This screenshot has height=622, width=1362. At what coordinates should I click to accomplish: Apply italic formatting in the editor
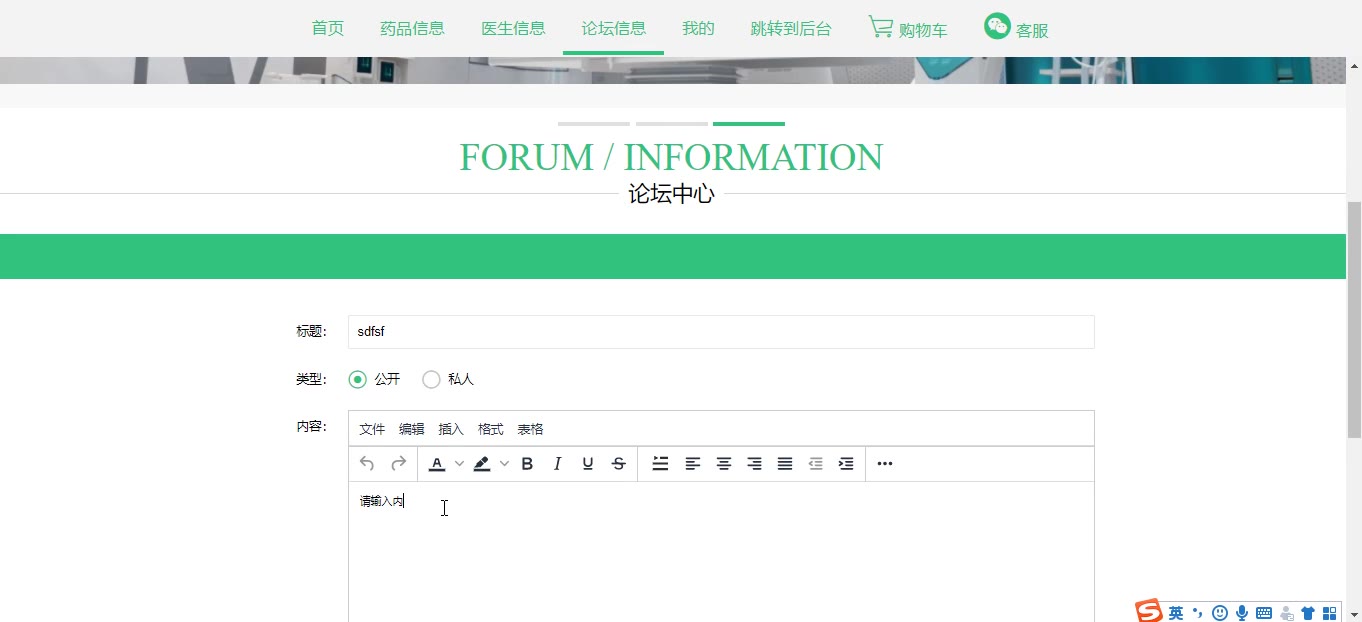pyautogui.click(x=558, y=464)
